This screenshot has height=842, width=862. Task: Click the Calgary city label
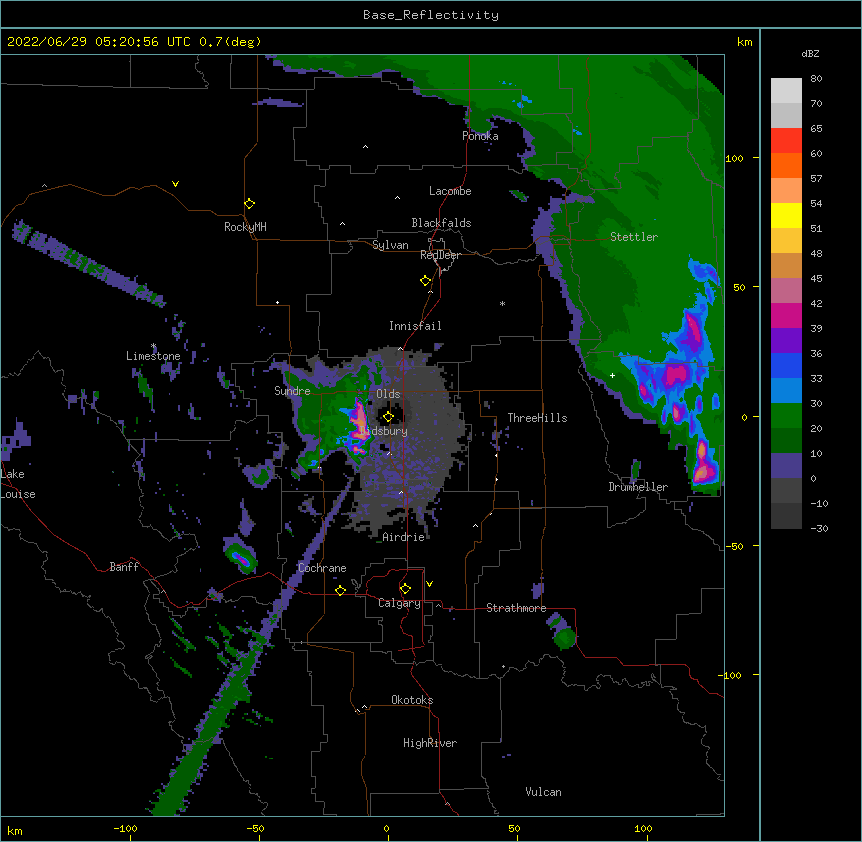coord(399,603)
